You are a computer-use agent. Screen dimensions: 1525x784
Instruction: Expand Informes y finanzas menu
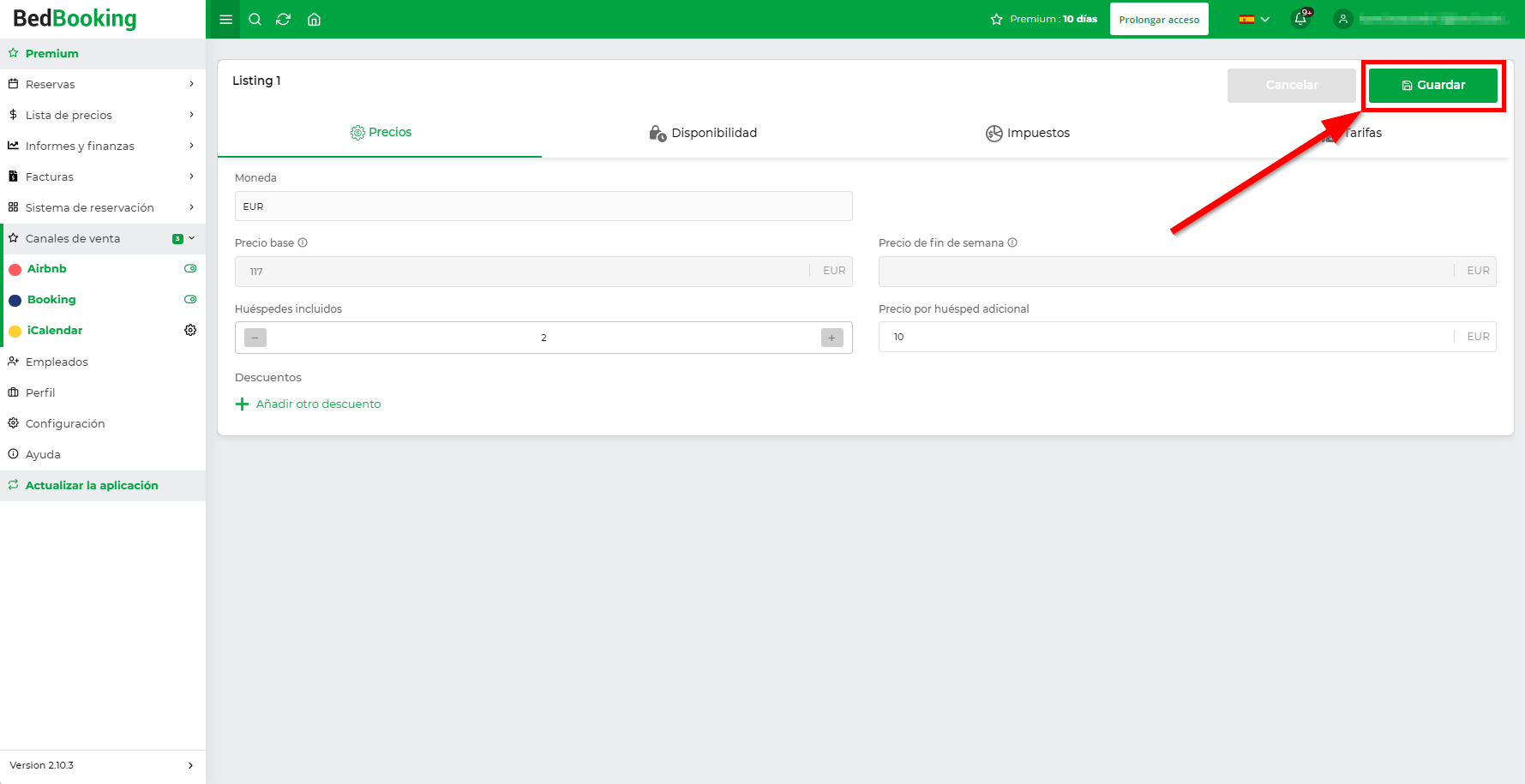pyautogui.click(x=103, y=146)
